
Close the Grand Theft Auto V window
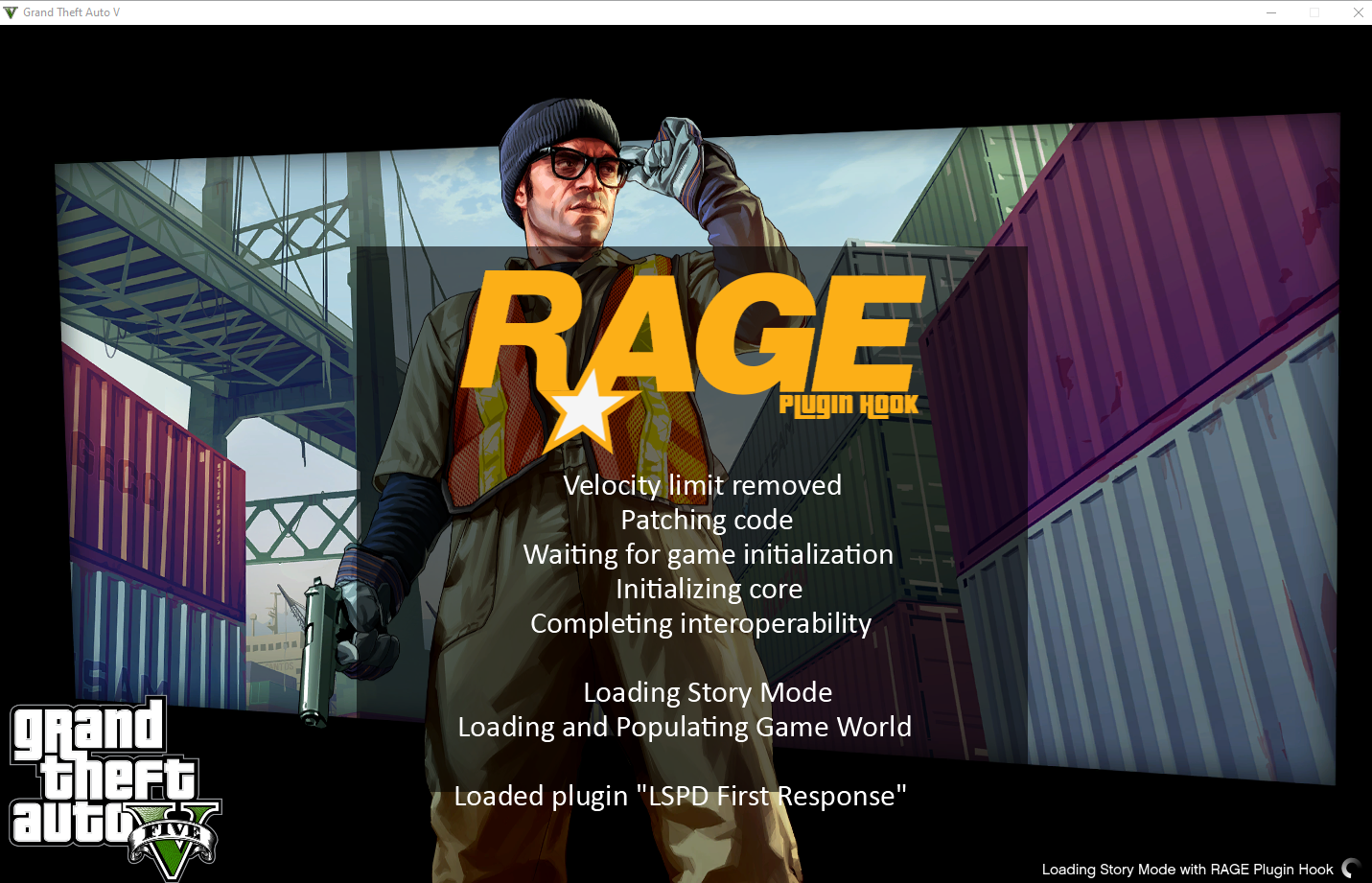click(1358, 12)
